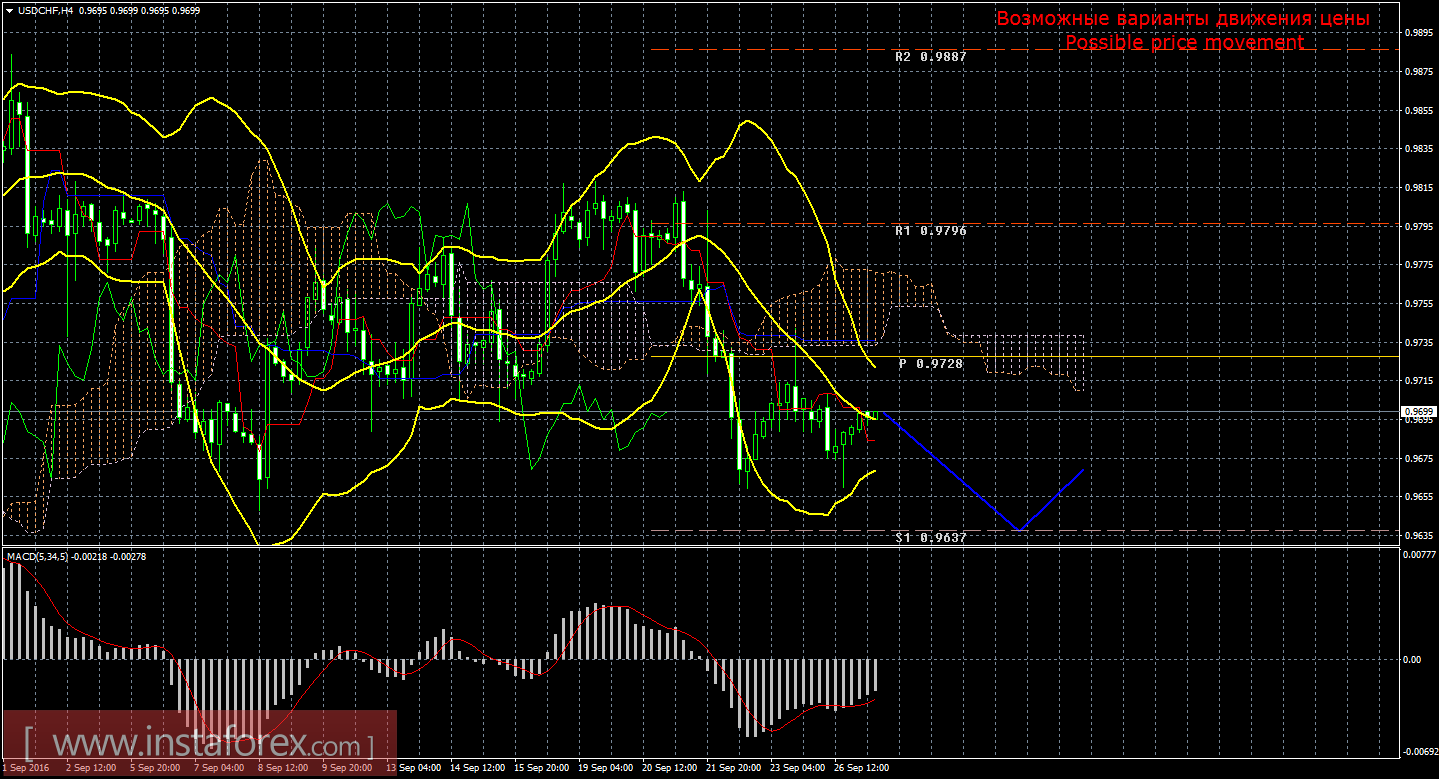1439x779 pixels.
Task: Click the 21 Sep 20:00 time label
Action: (735, 769)
